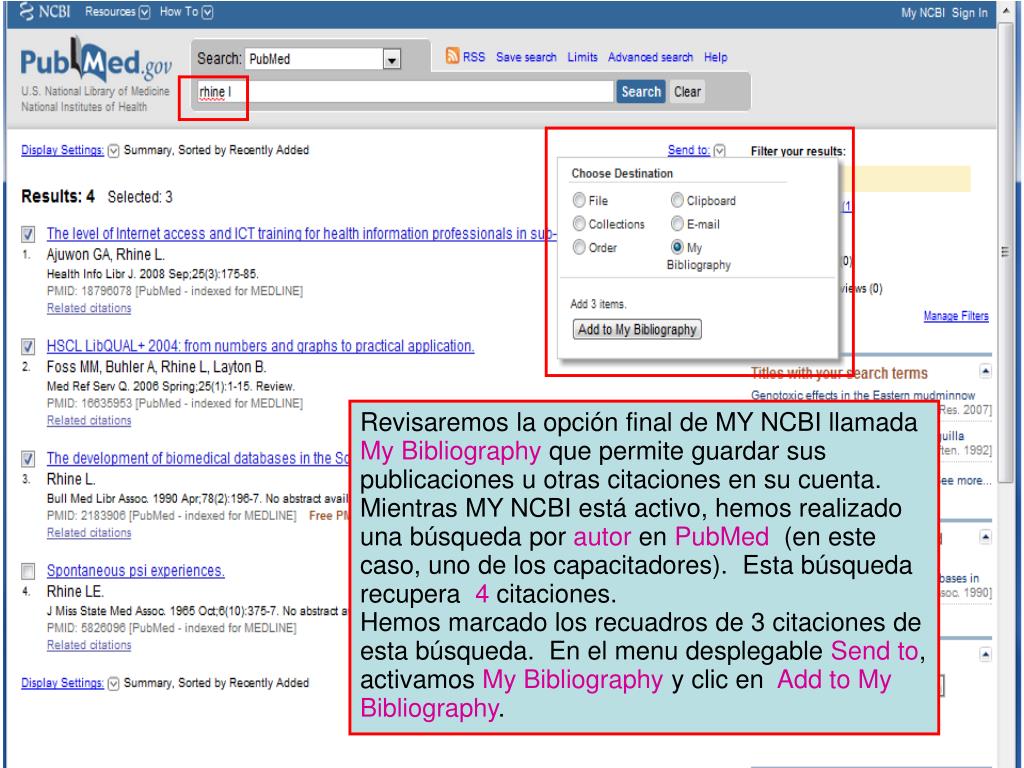Expand the bottom Display Settings arrow
Image resolution: width=1024 pixels, height=768 pixels.
point(114,684)
